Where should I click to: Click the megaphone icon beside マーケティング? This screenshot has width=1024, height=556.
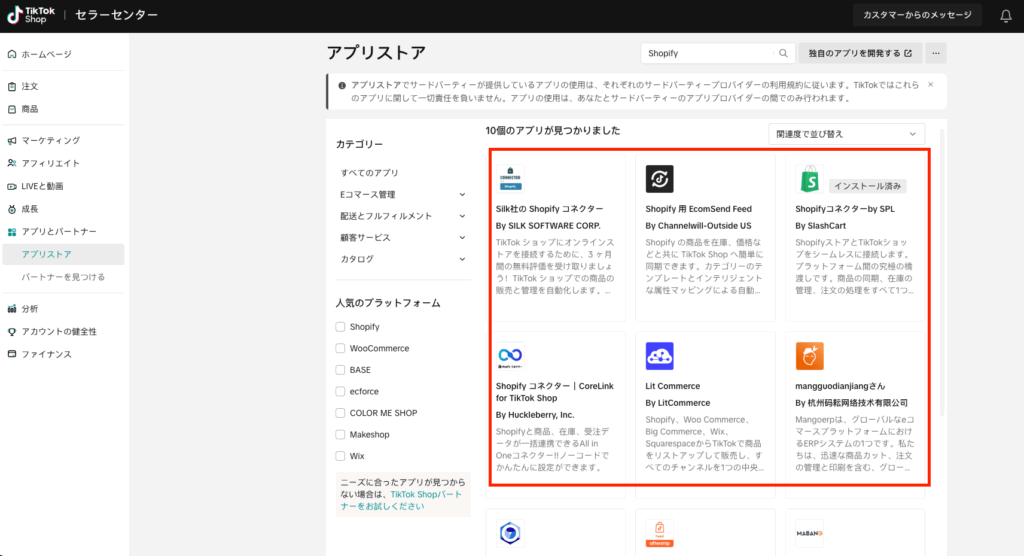[x=12, y=140]
